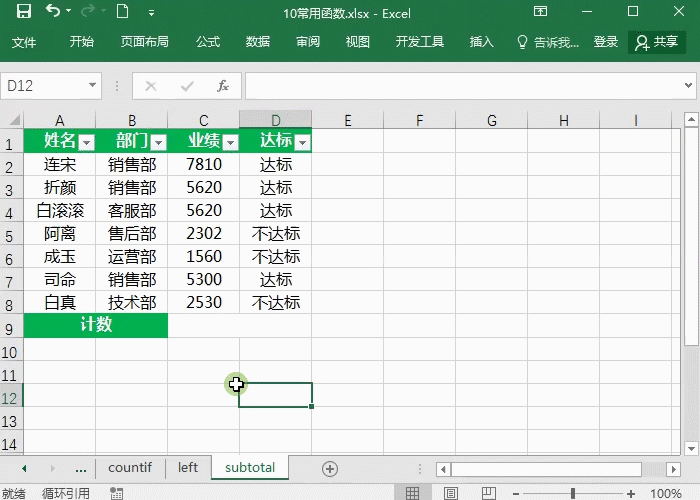The width and height of the screenshot is (700, 500).
Task: Click the scroll down arrow of vertical scrollbar
Action: point(691,448)
